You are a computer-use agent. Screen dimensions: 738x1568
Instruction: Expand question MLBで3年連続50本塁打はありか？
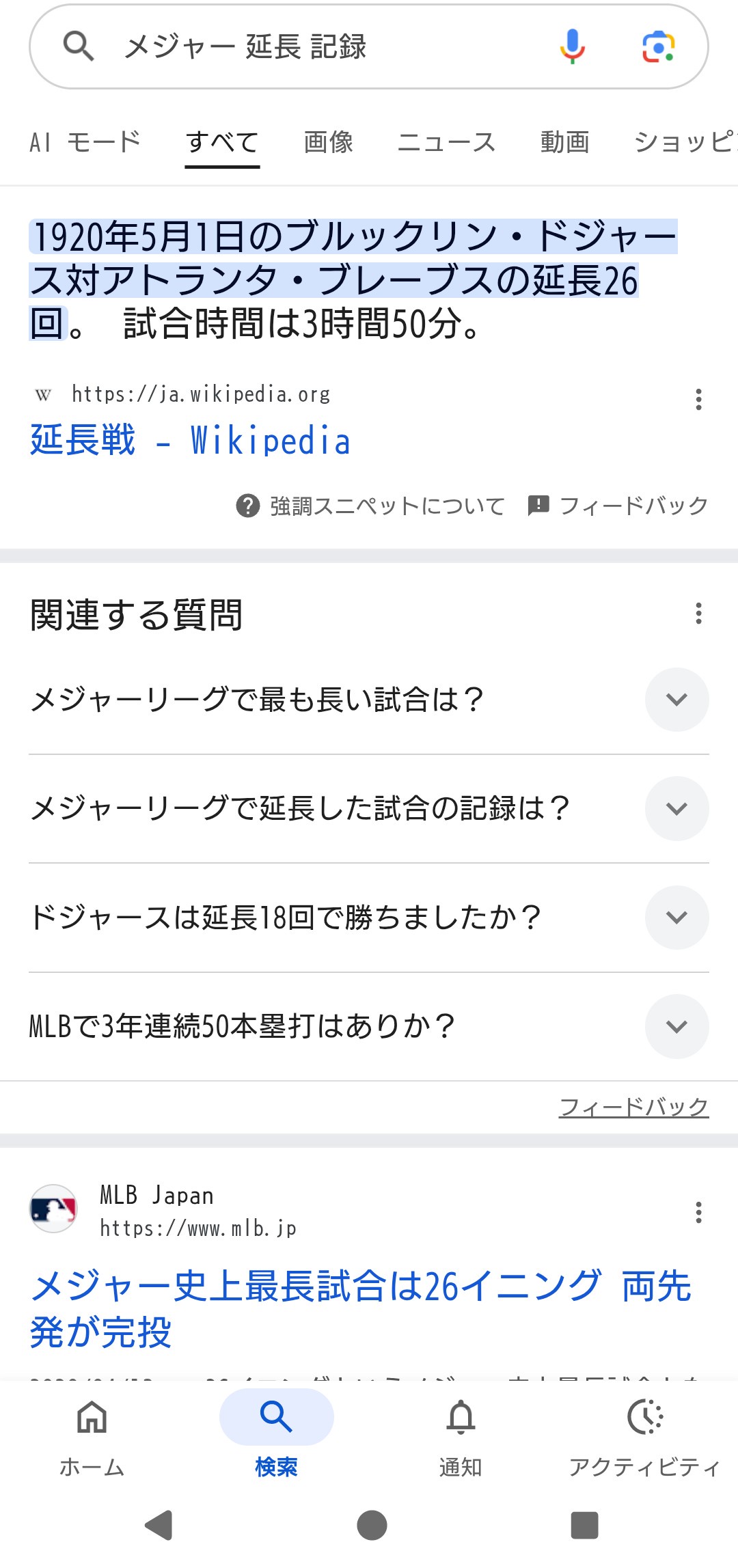tap(676, 1026)
